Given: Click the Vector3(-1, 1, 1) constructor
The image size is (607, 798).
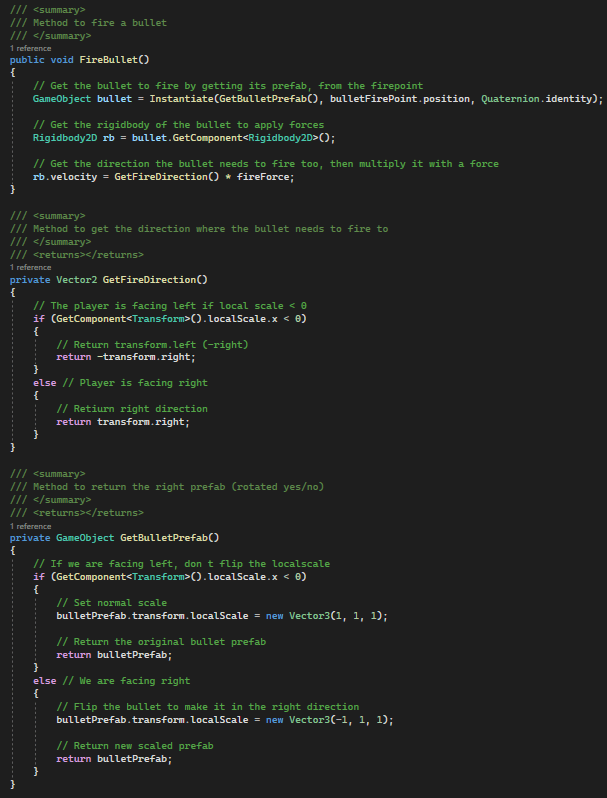Looking at the screenshot, I should [x=340, y=719].
